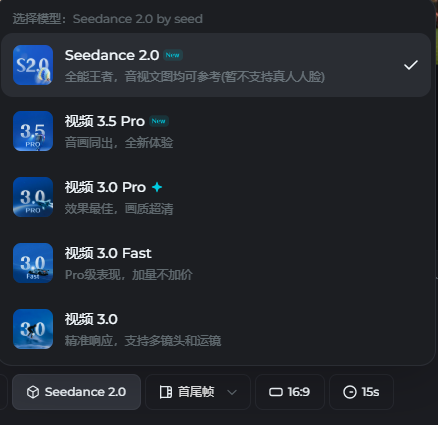Screen dimensions: 438x425
Task: Click the 3.0 Fast model icon
Action: (33, 263)
